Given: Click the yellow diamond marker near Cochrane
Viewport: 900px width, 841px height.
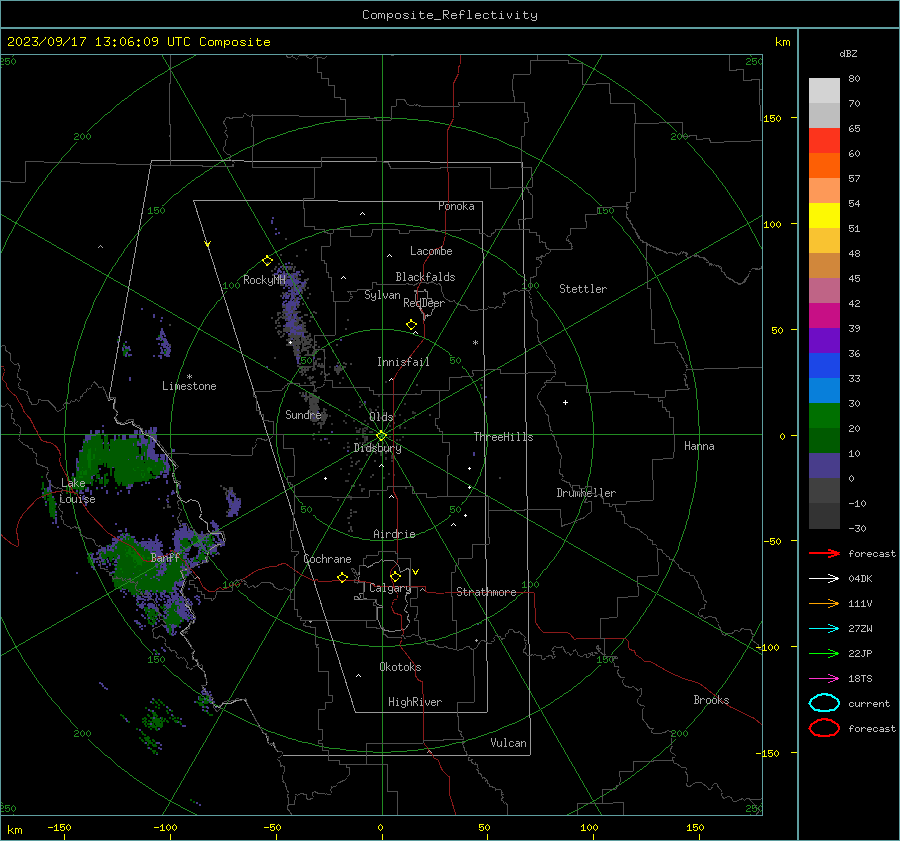Looking at the screenshot, I should tap(343, 578).
